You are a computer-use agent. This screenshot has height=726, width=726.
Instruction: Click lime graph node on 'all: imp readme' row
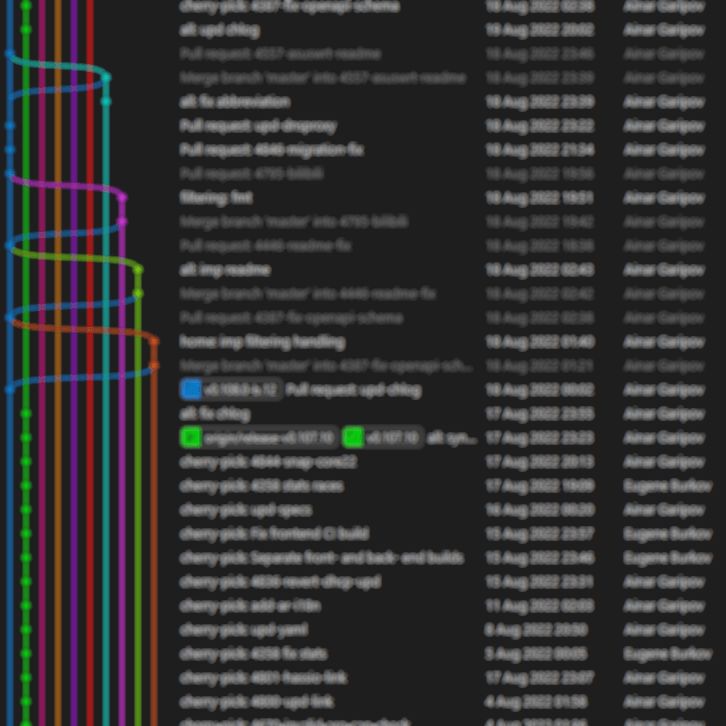click(x=138, y=269)
